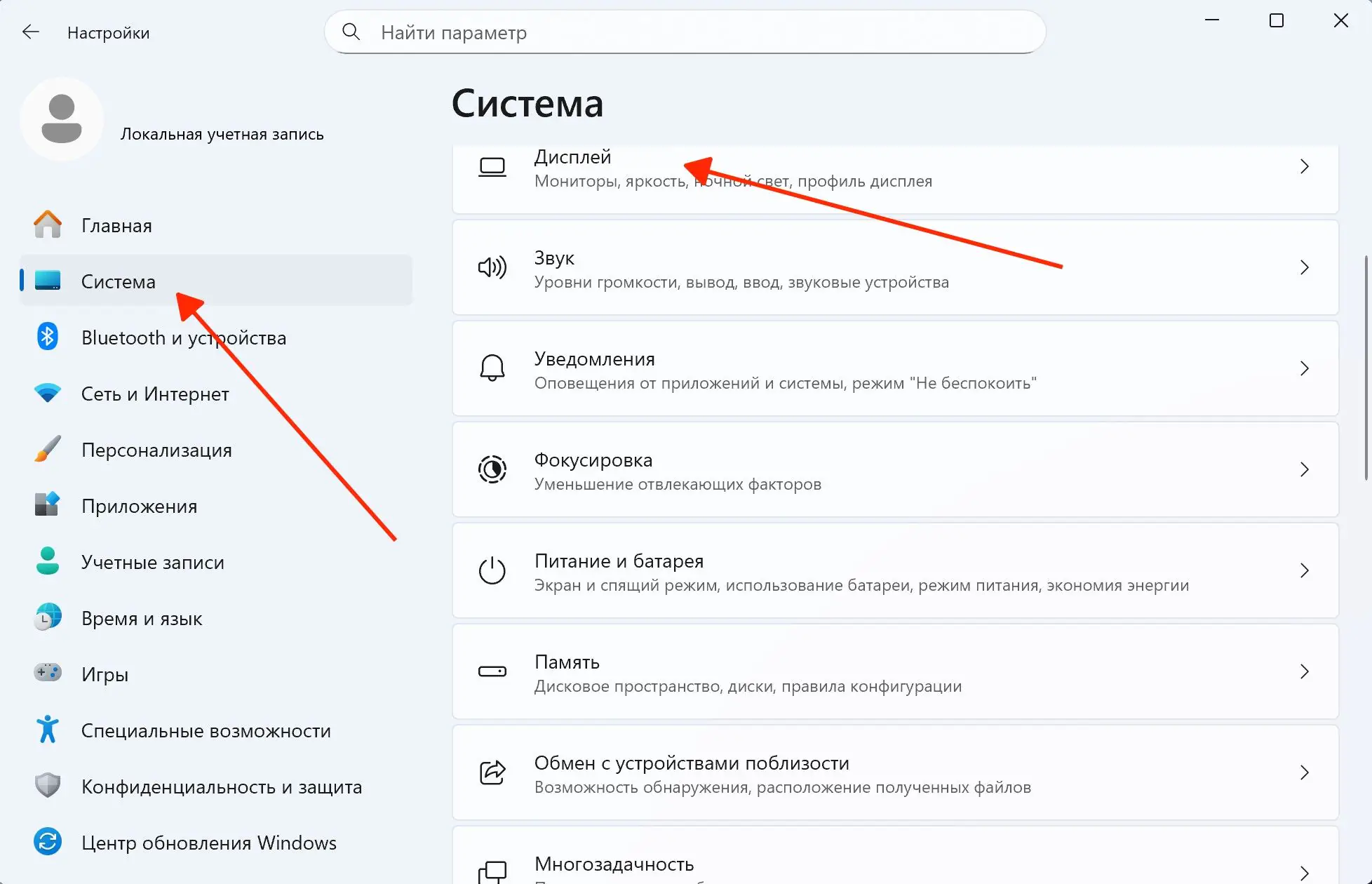
Task: Click the Память storage drive icon
Action: [x=492, y=671]
